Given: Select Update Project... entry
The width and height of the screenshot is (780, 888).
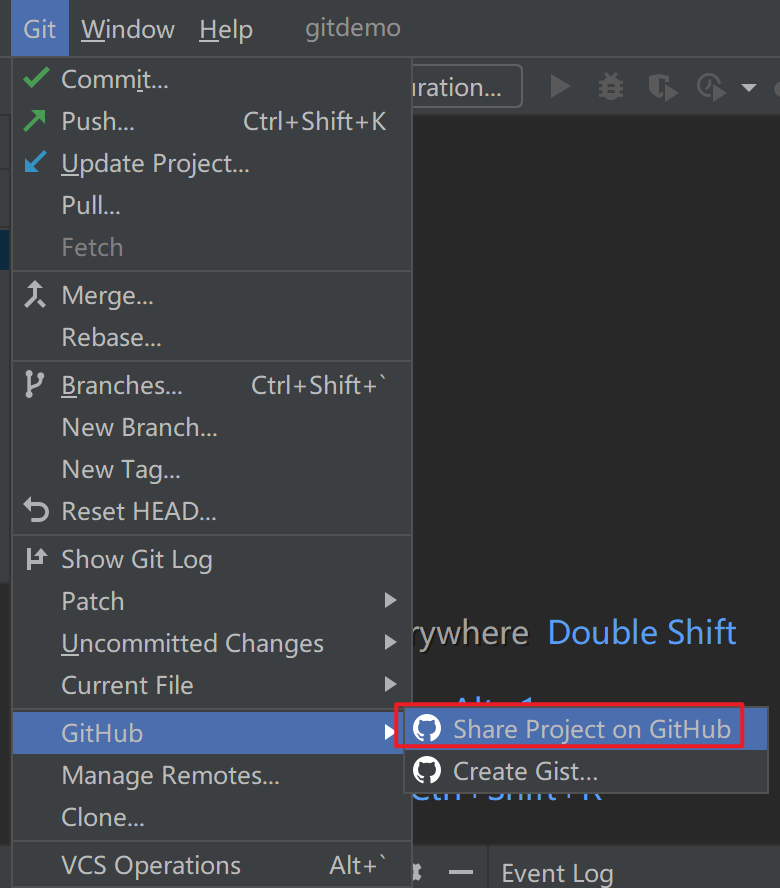Looking at the screenshot, I should point(212,163).
